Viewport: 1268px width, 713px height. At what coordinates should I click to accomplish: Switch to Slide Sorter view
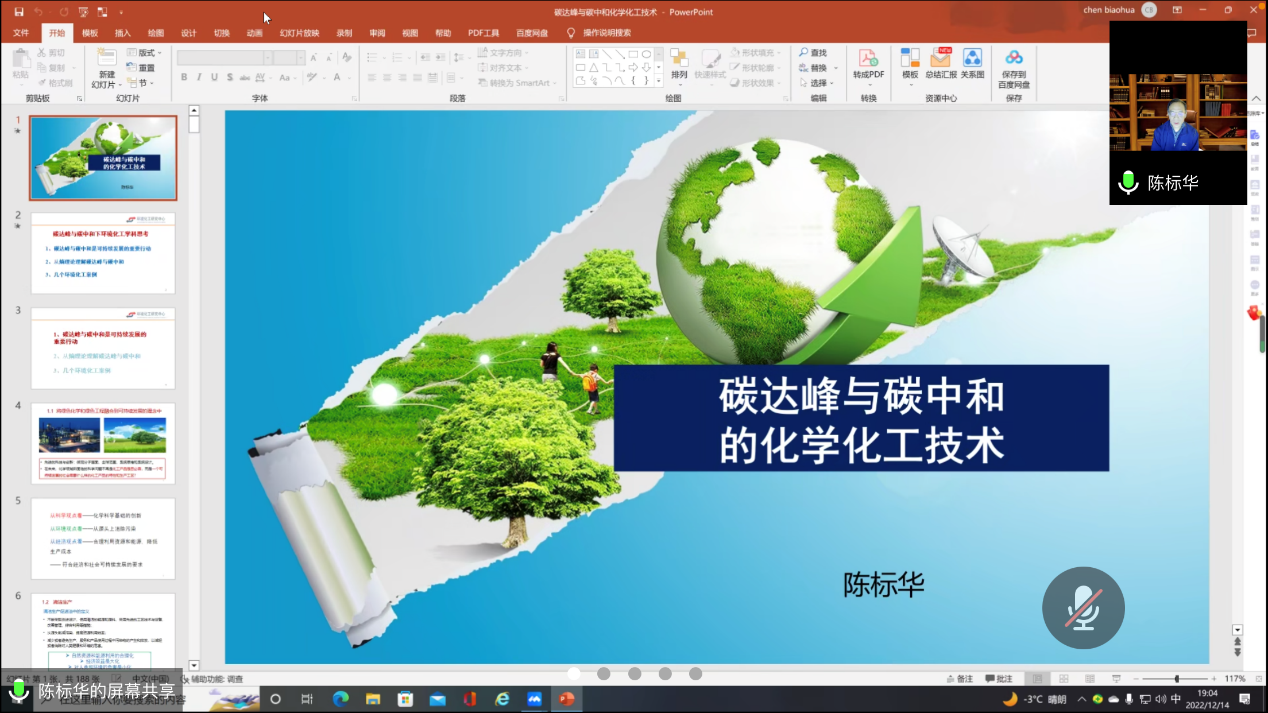pyautogui.click(x=1064, y=679)
